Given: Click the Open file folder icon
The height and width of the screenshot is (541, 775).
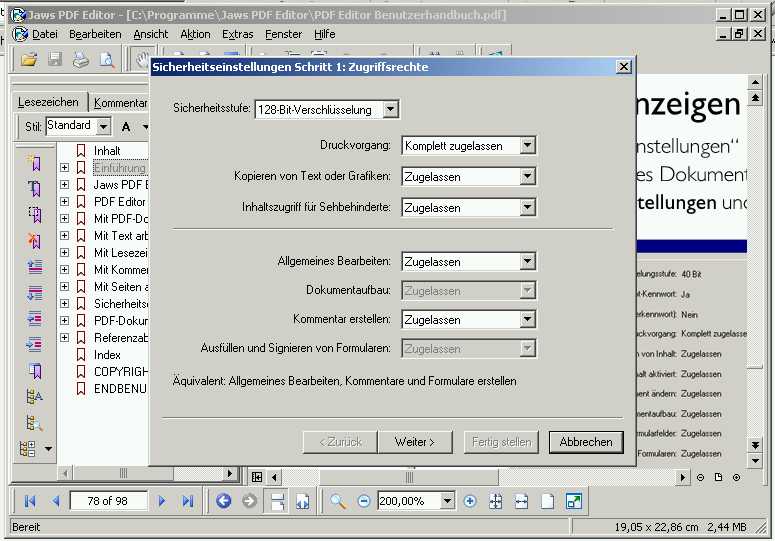Looking at the screenshot, I should tap(29, 60).
